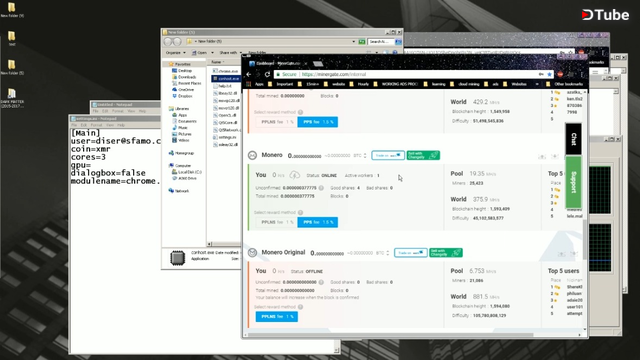Click Sell with Changelly for Monero
Screen dimensions: 640x360
pyautogui.click(x=423, y=155)
